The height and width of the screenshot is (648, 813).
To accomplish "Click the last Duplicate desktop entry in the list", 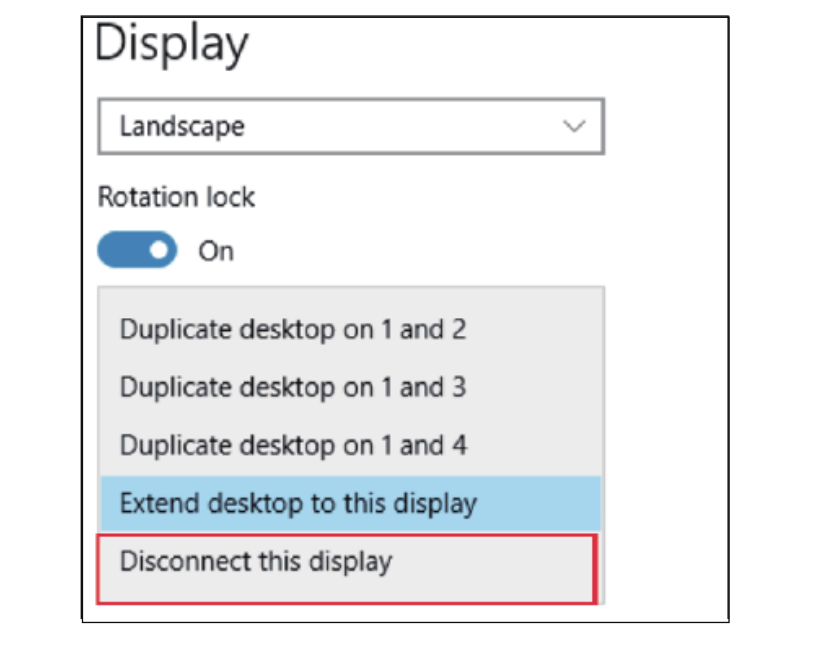I will [x=292, y=444].
